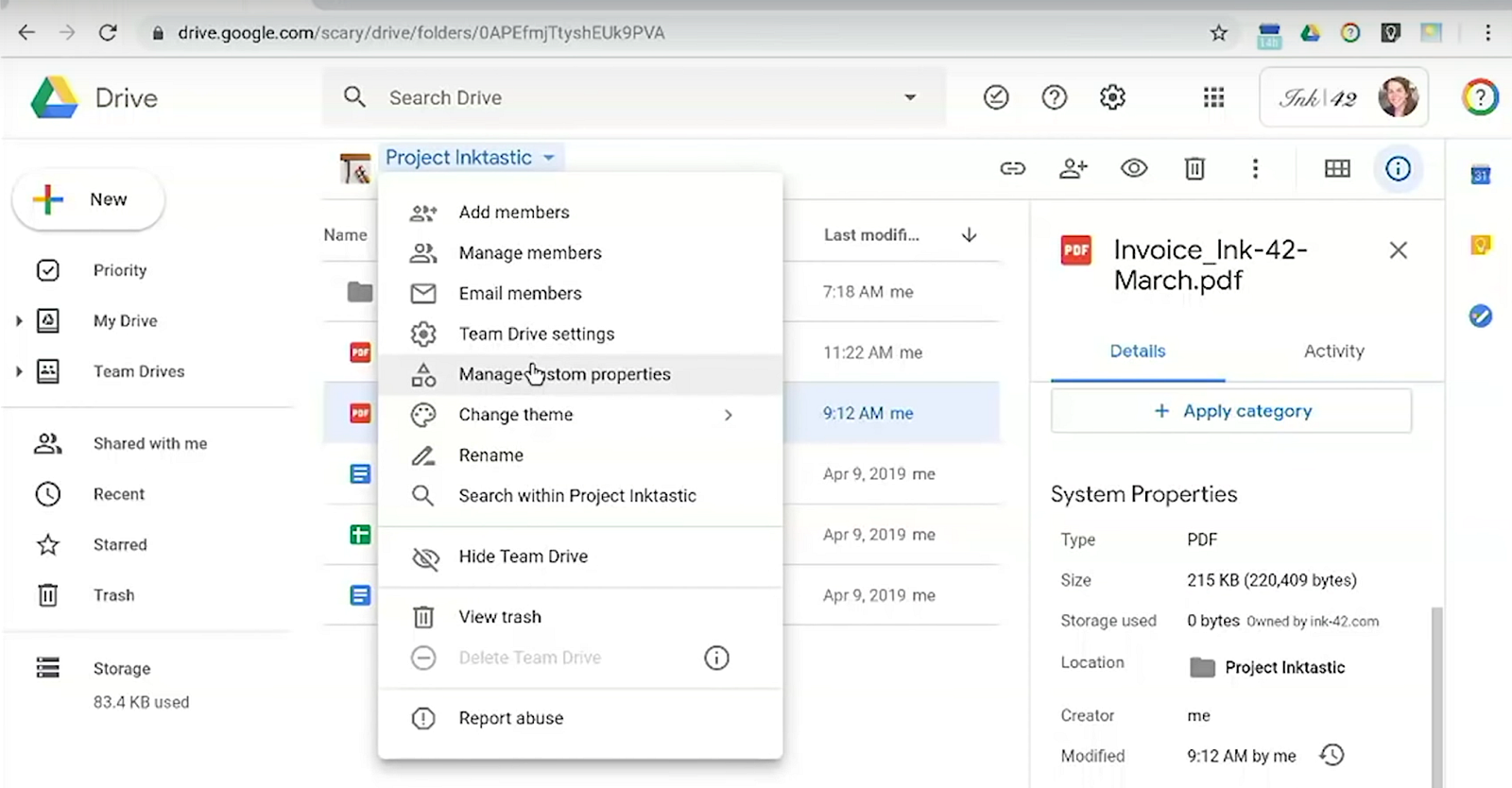Click the add person share icon

pos(1073,169)
